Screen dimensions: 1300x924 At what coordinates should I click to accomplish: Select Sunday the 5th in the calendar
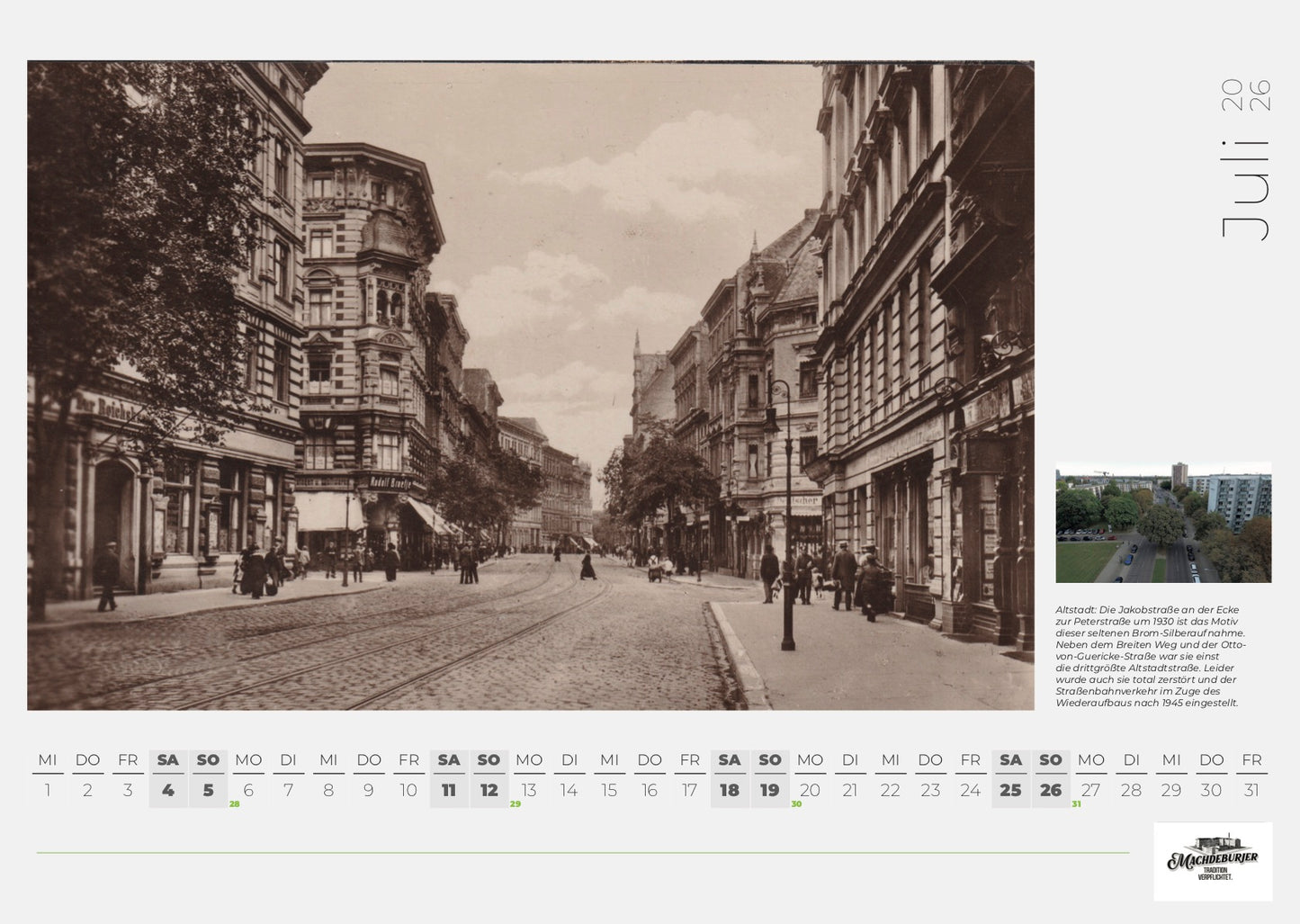(x=208, y=790)
